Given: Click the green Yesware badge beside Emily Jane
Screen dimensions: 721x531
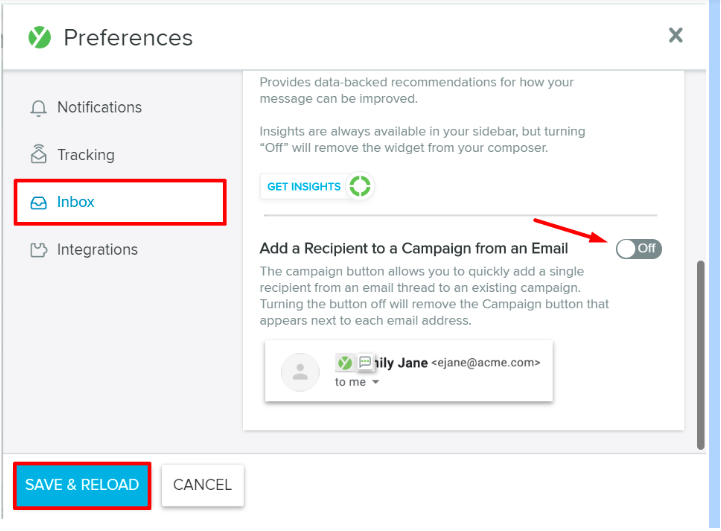Looking at the screenshot, I should 345,363.
